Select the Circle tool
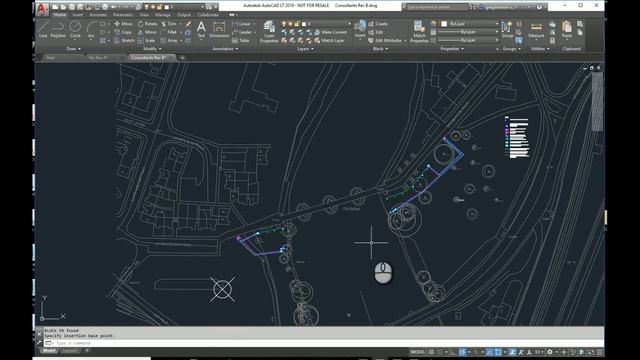 pos(75,30)
